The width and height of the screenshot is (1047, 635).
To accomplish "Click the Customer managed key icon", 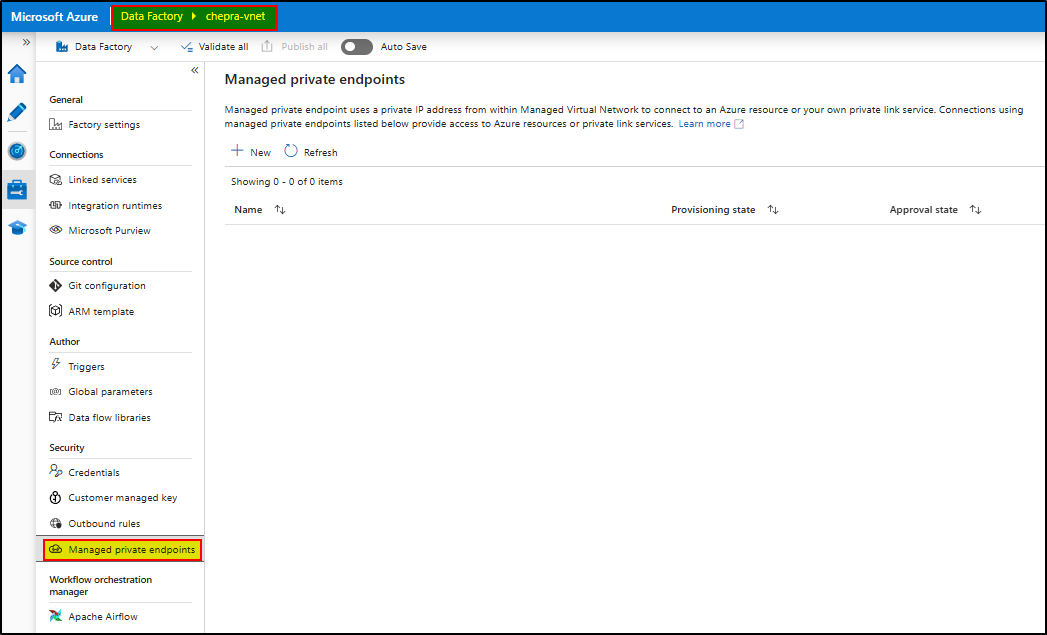I will (56, 497).
